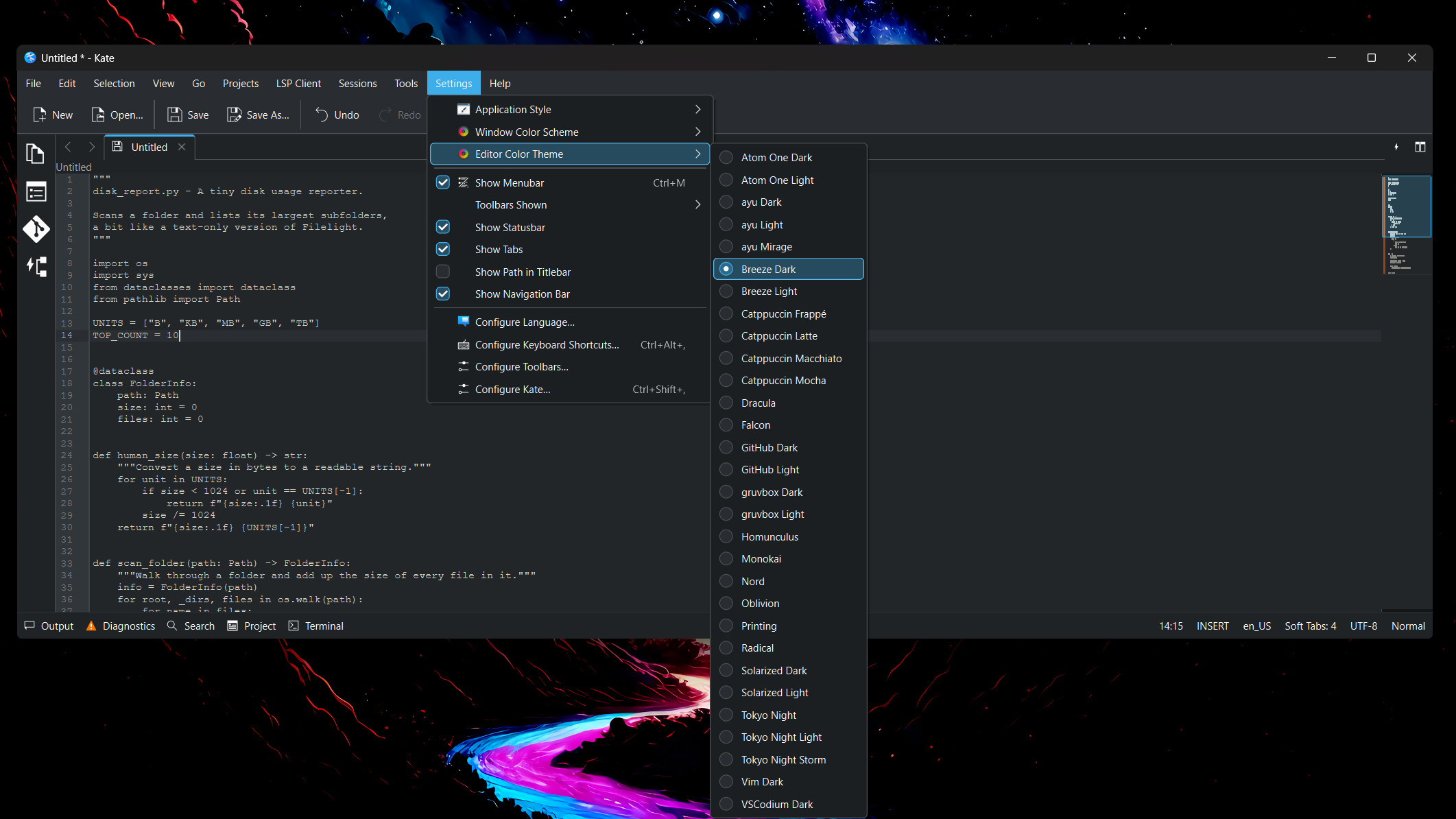
Task: Choose the Nord color theme
Action: pos(789,581)
